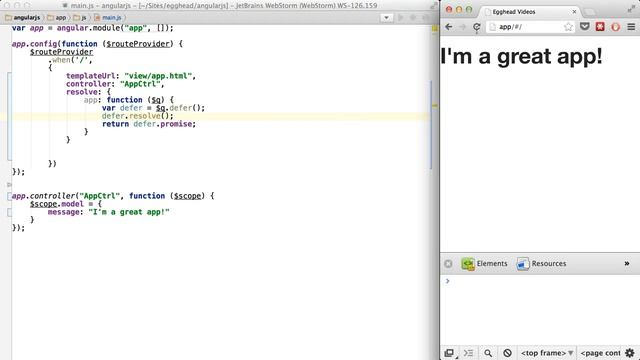Image resolution: width=640 pixels, height=360 pixels.
Task: Click the $scope.model assignment
Action: pos(66,204)
